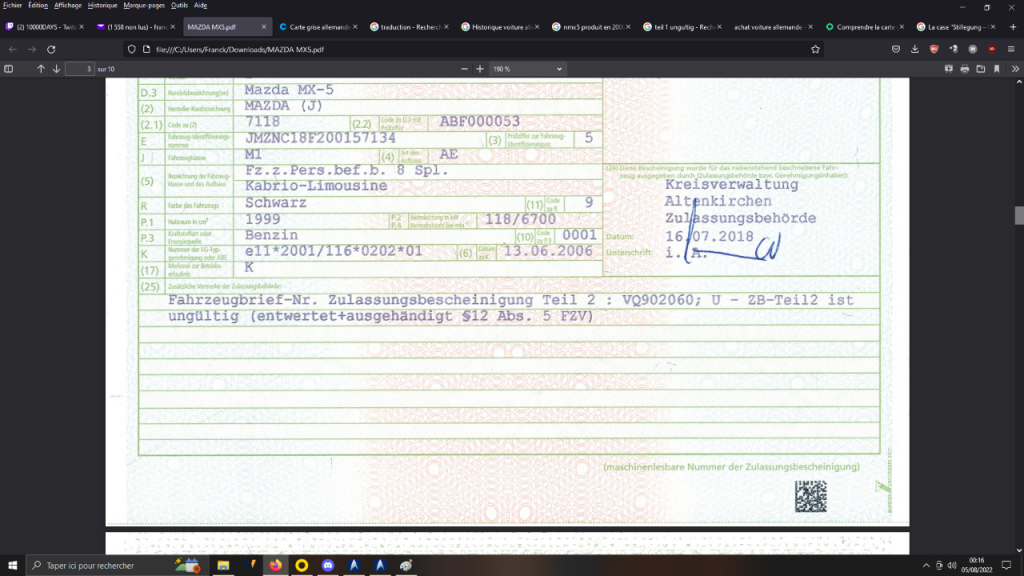The height and width of the screenshot is (576, 1024).
Task: Click the 'Kabrio-Limousine' text in the document
Action: point(316,186)
